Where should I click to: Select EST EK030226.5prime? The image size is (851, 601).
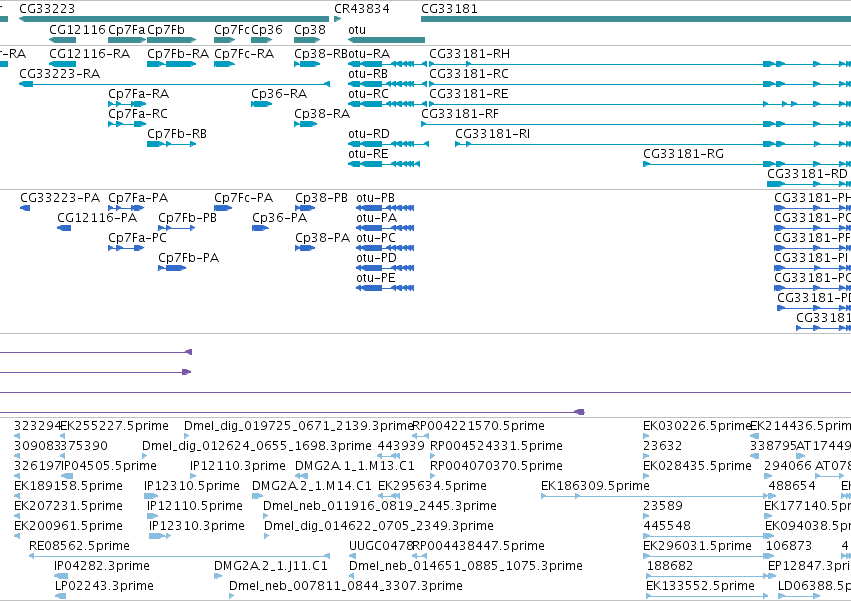point(646,436)
